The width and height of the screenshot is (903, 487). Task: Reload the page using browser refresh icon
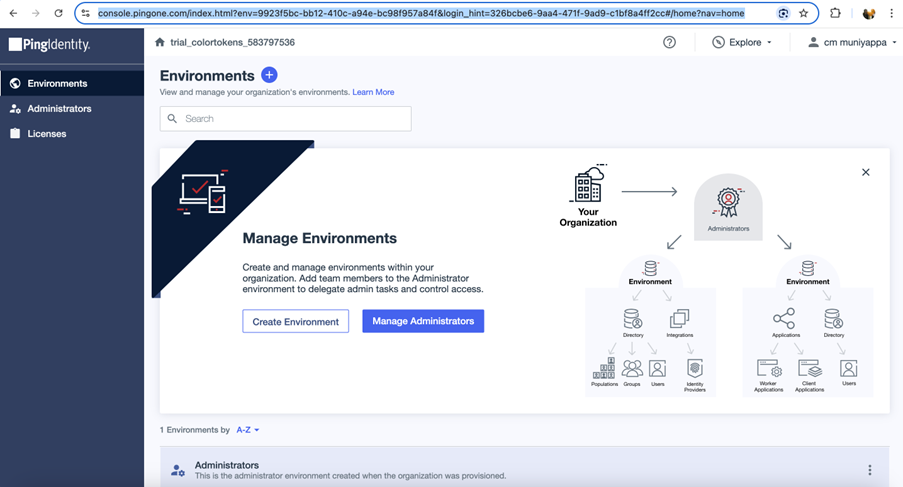[x=58, y=14]
